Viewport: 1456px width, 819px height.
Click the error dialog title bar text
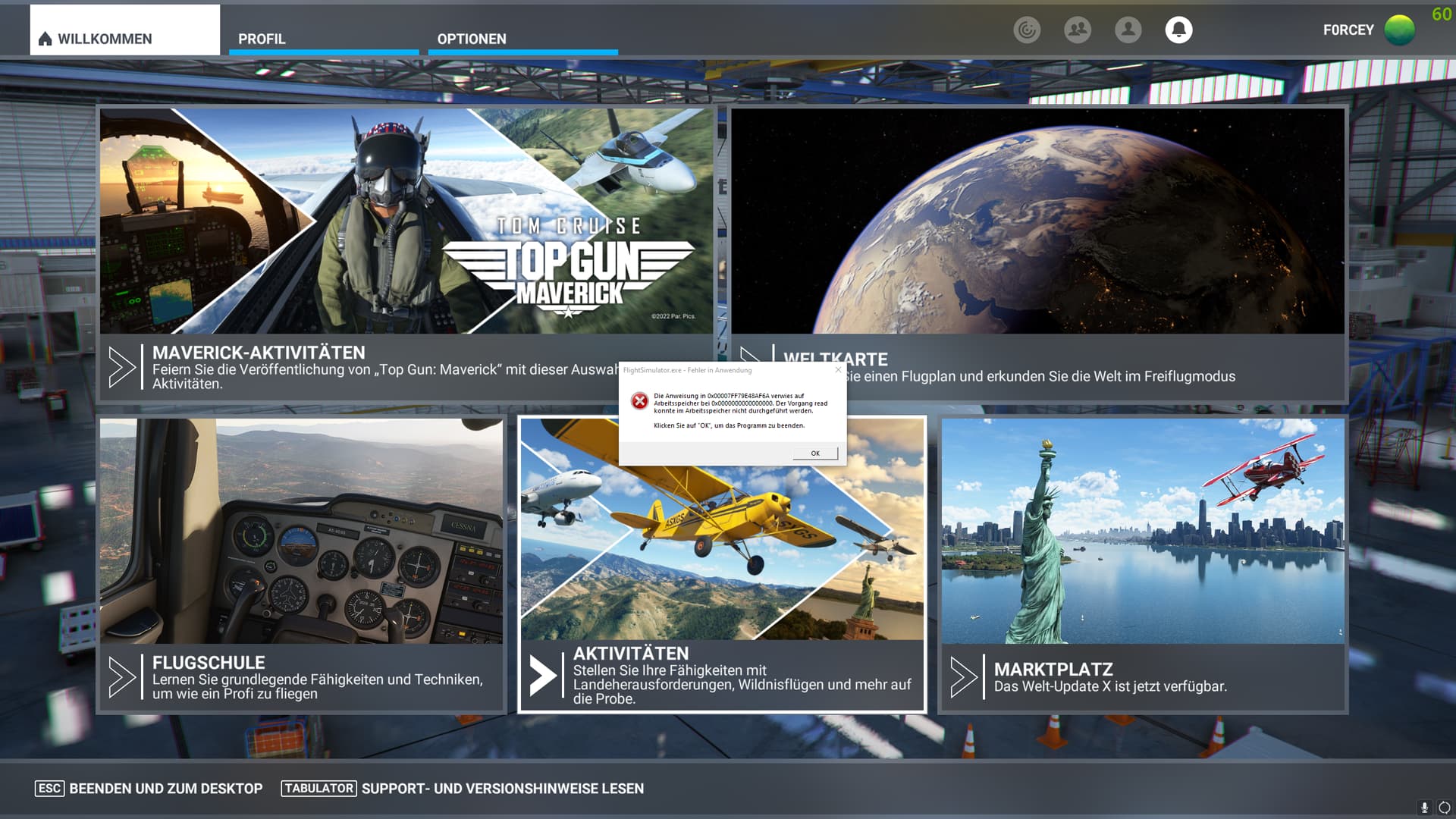click(x=687, y=370)
